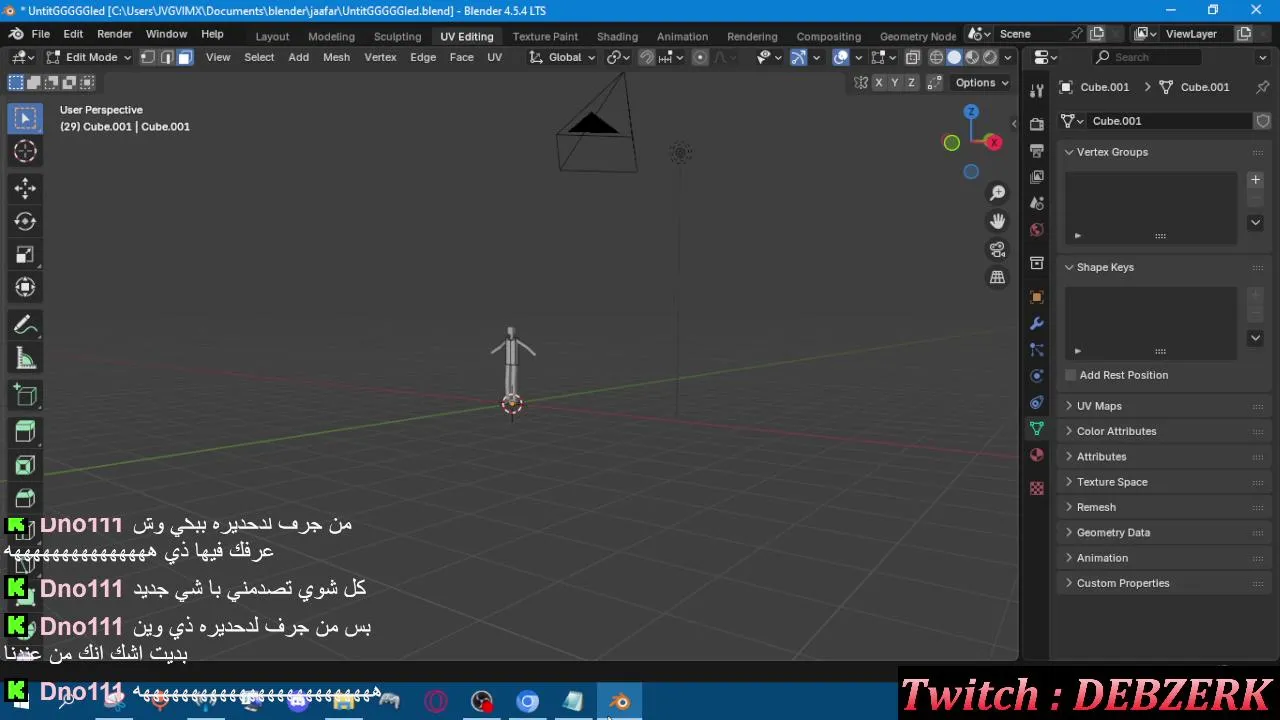Select the Annotate tool

[25, 325]
